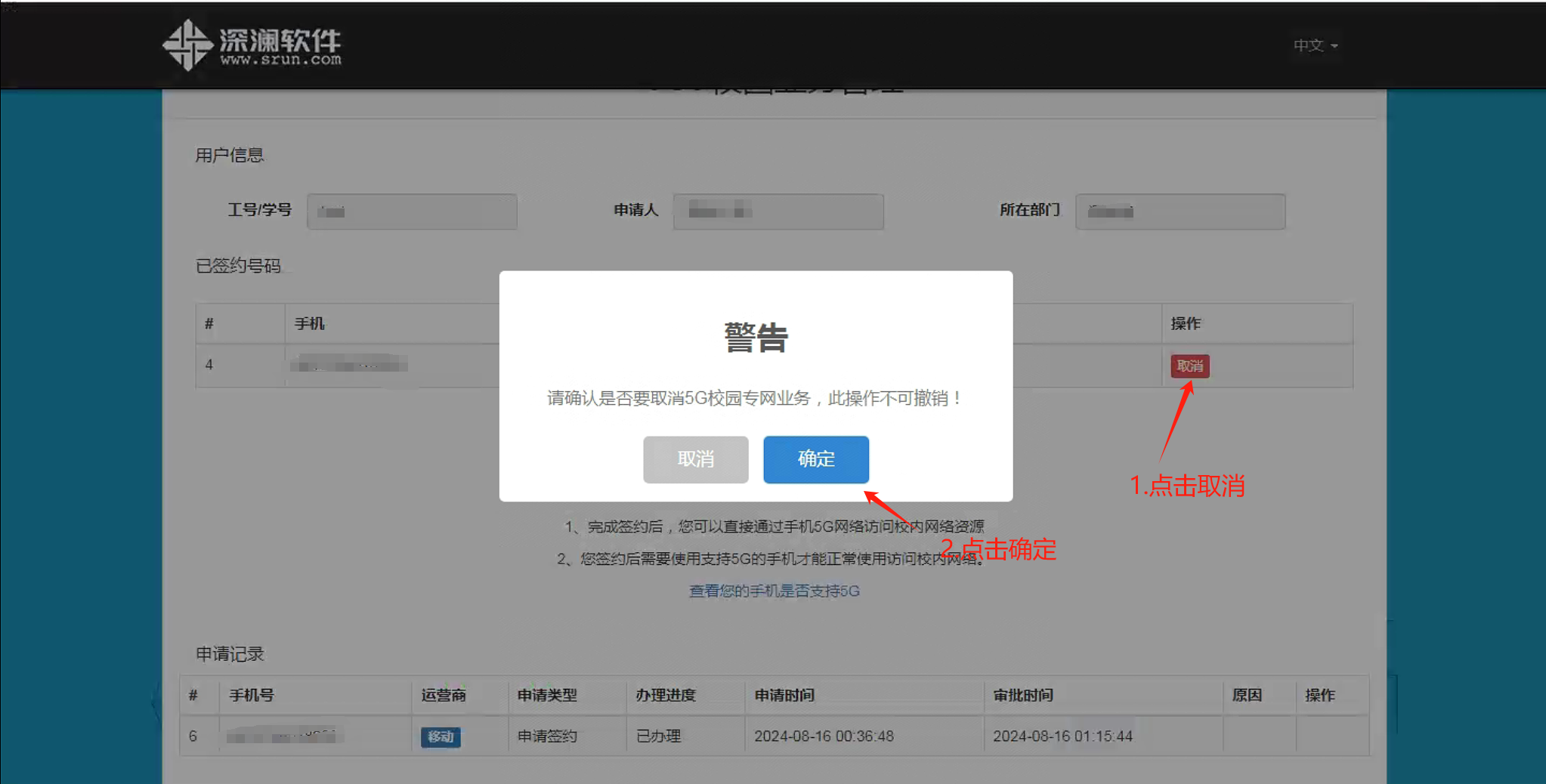The image size is (1546, 784).
Task: Click the blue 移动 carrier badge
Action: [441, 736]
